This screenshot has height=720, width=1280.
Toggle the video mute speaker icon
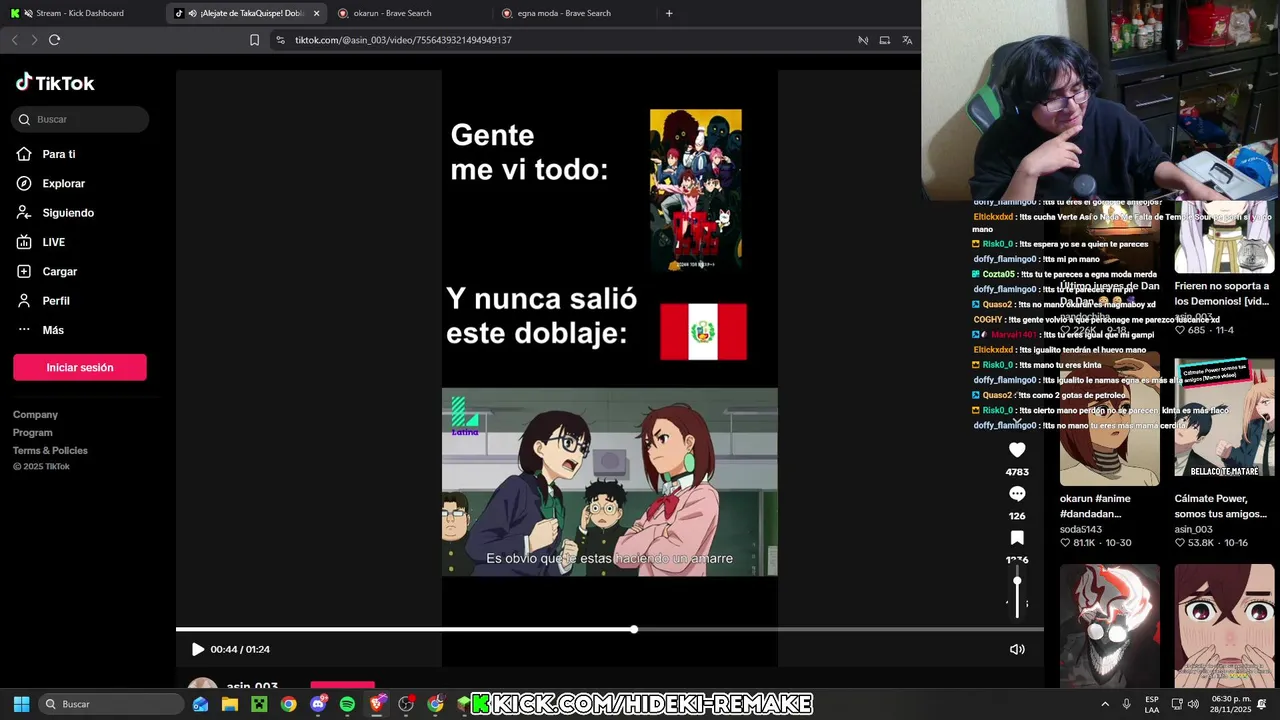[1017, 649]
